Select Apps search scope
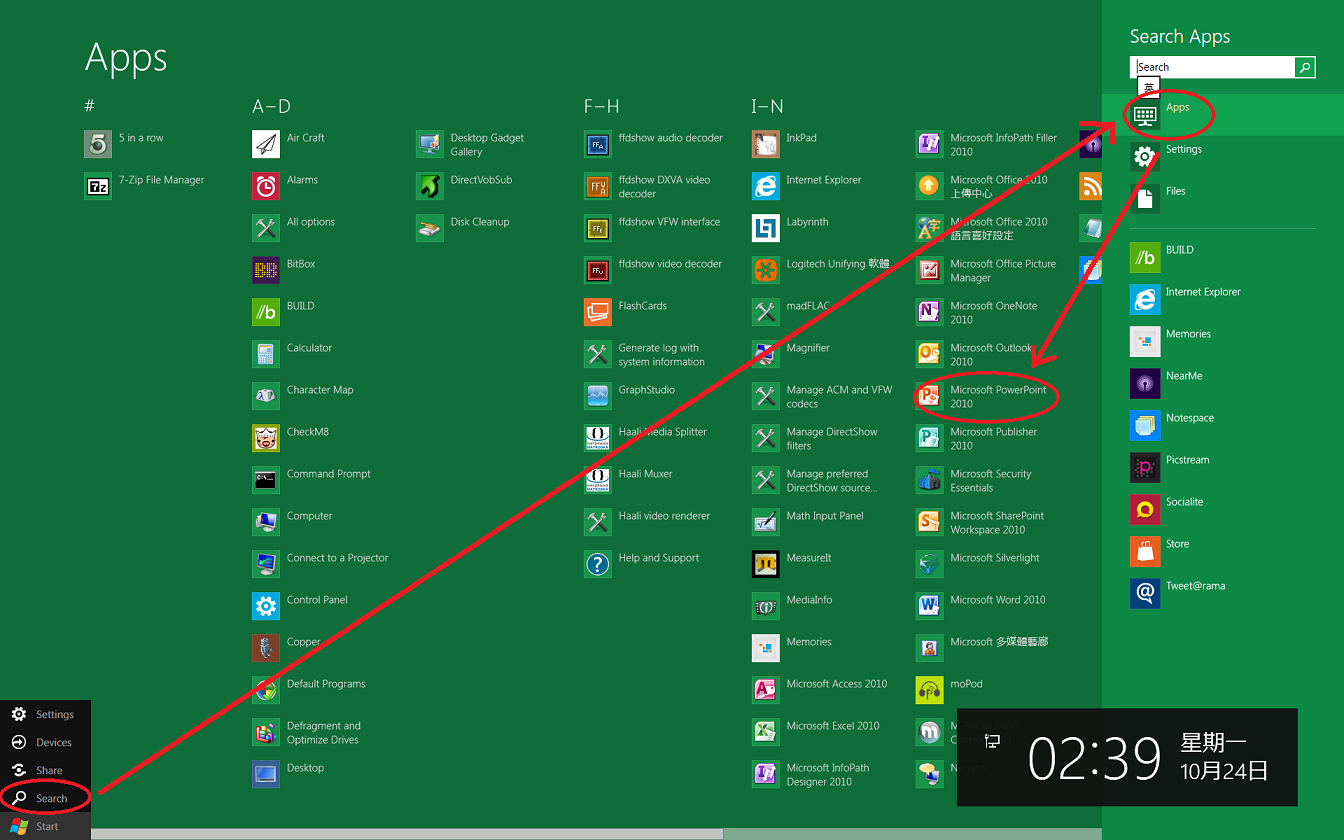 pyautogui.click(x=1223, y=114)
